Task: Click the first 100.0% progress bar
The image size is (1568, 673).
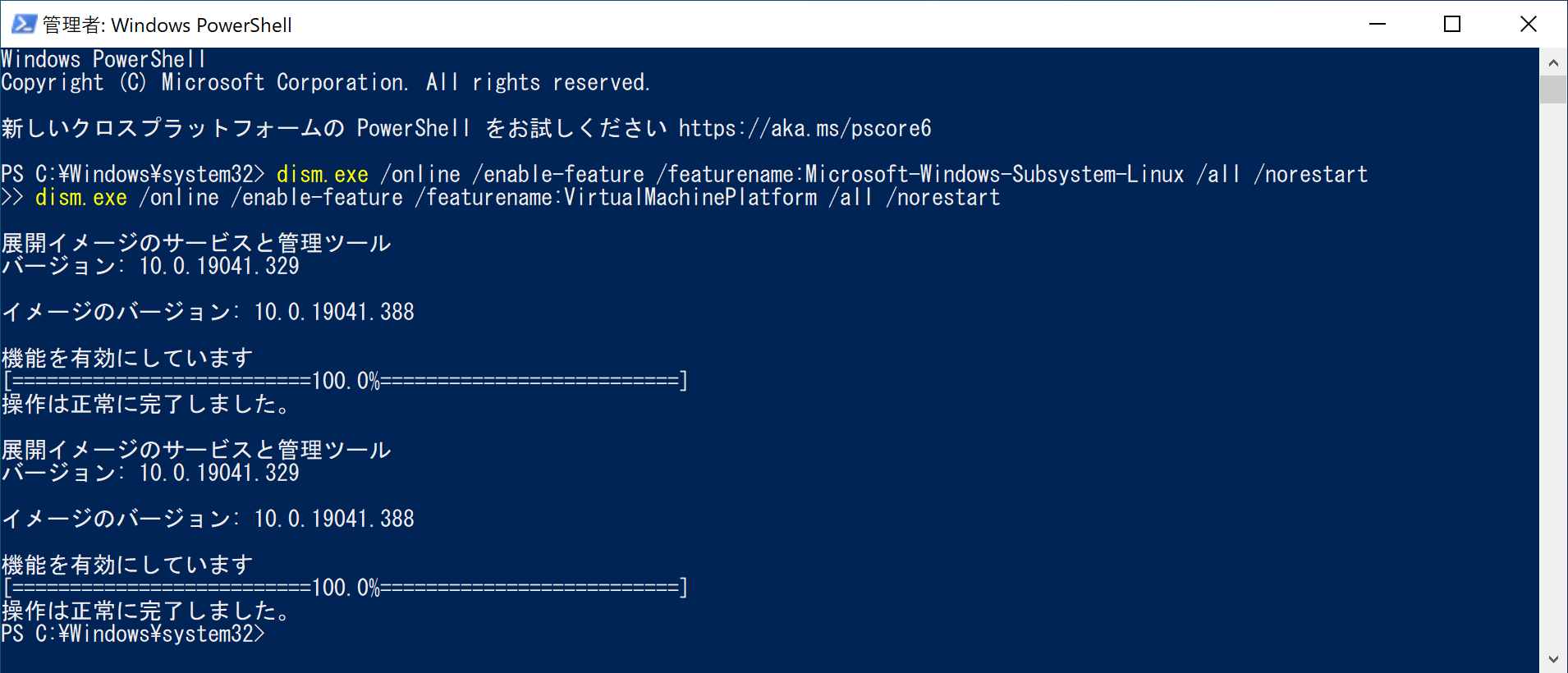Action: coord(345,381)
